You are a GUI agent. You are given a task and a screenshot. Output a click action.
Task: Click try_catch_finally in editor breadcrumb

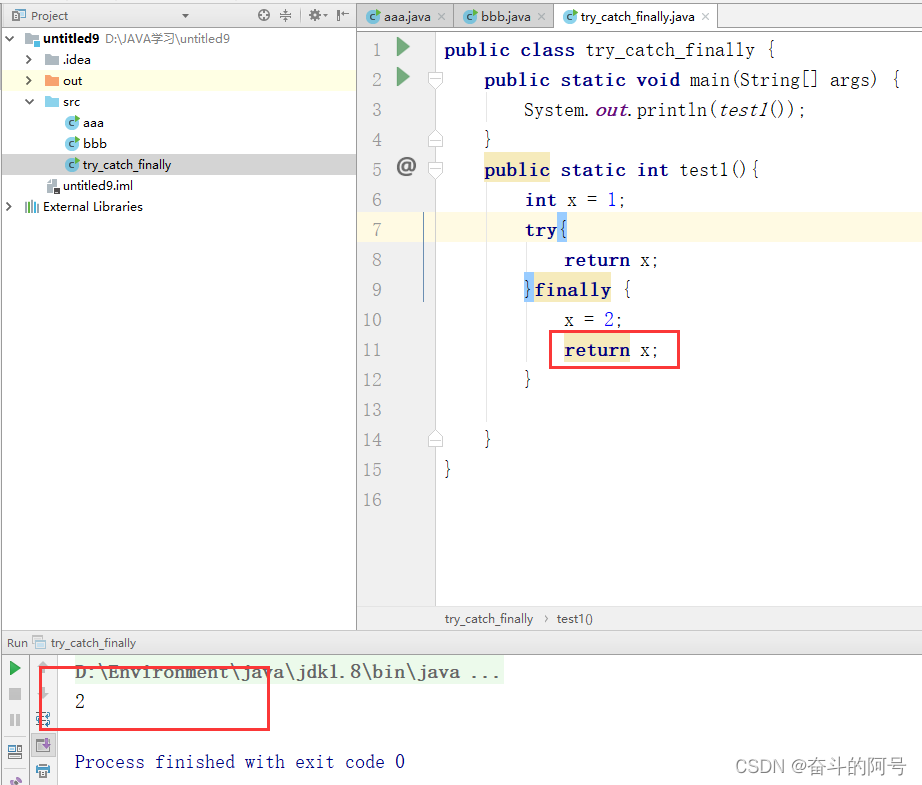[489, 619]
